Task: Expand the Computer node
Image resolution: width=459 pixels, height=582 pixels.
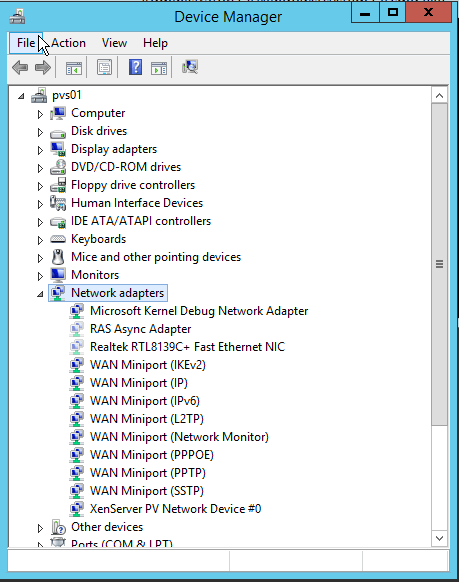Action: 40,114
